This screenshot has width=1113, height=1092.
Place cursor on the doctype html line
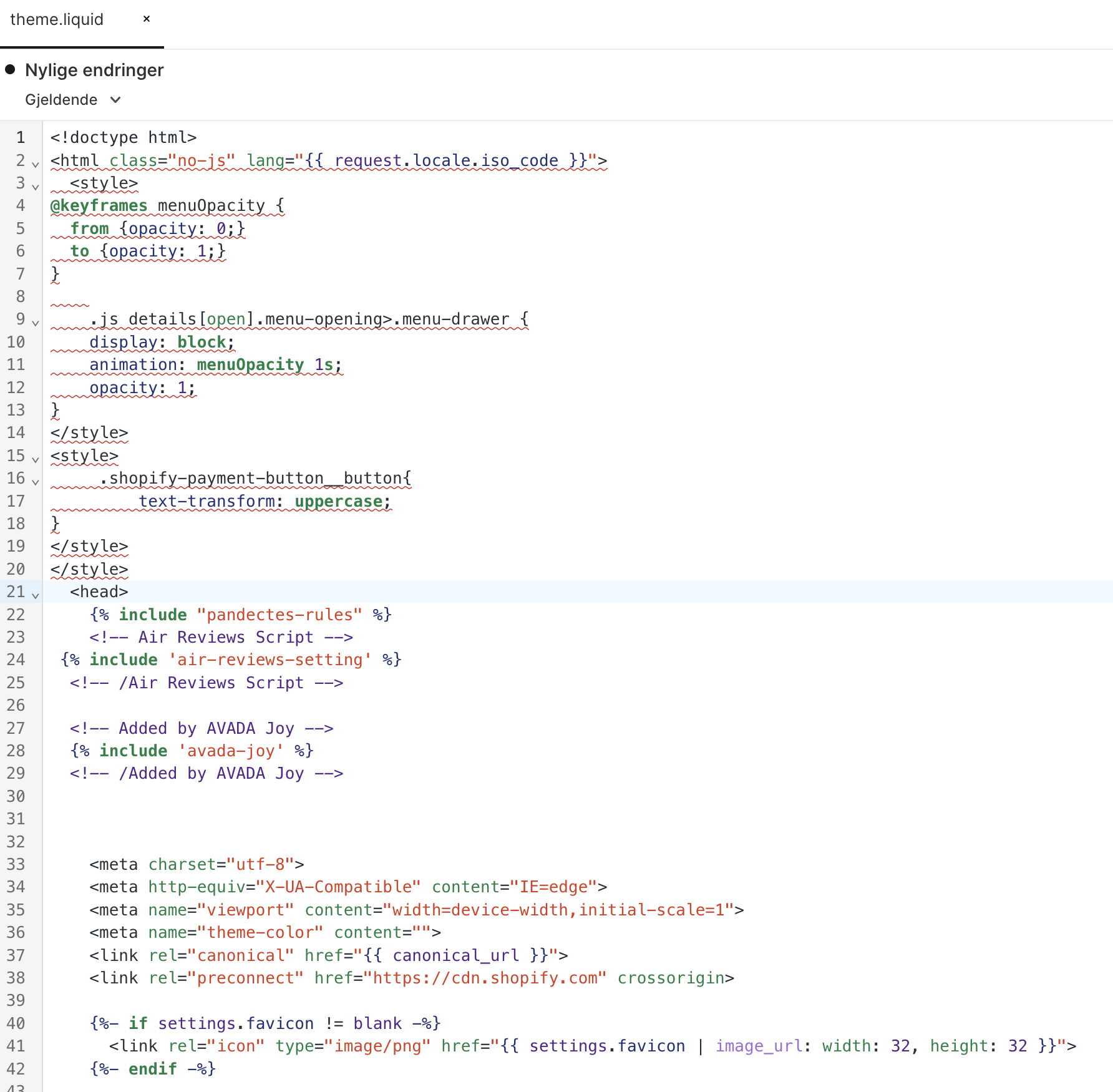tap(124, 137)
